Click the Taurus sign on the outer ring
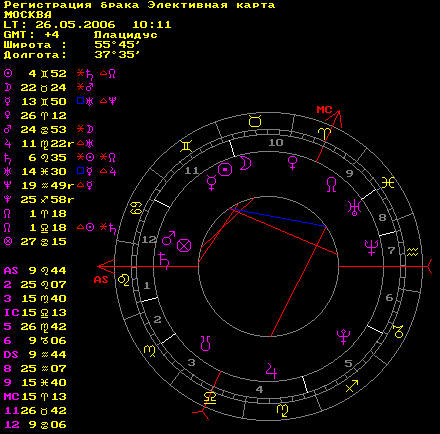 click(x=255, y=121)
